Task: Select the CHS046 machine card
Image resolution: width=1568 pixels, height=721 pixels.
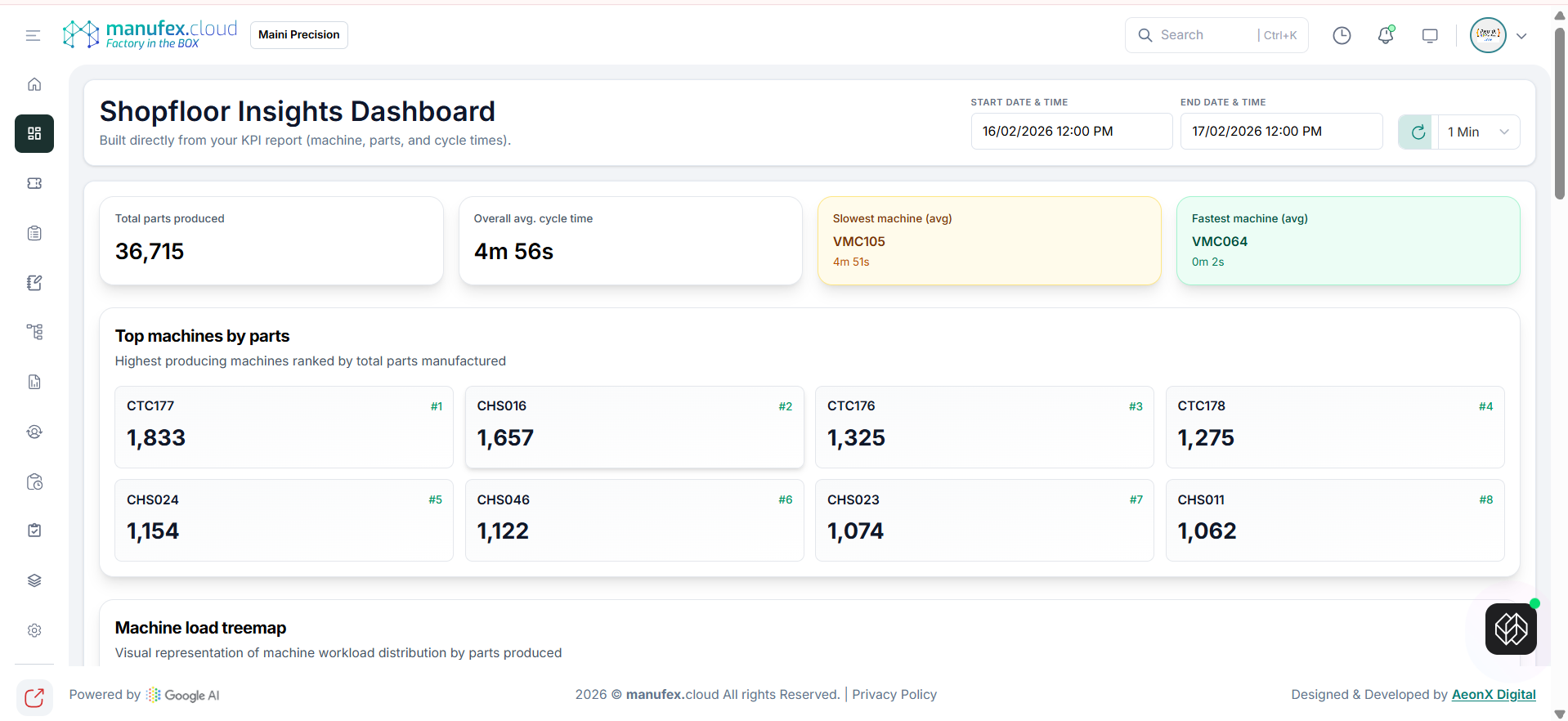Action: [634, 520]
